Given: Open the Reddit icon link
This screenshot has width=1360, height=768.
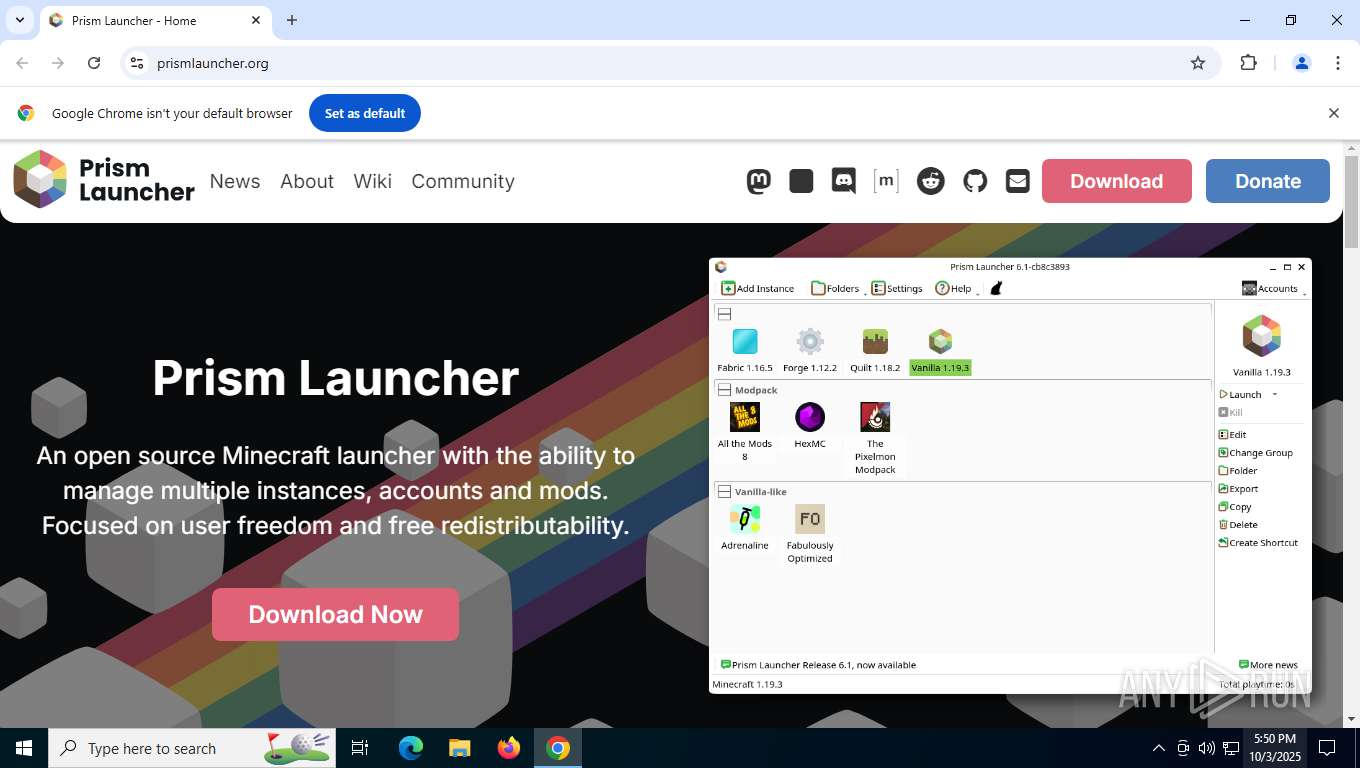Looking at the screenshot, I should click(x=931, y=181).
